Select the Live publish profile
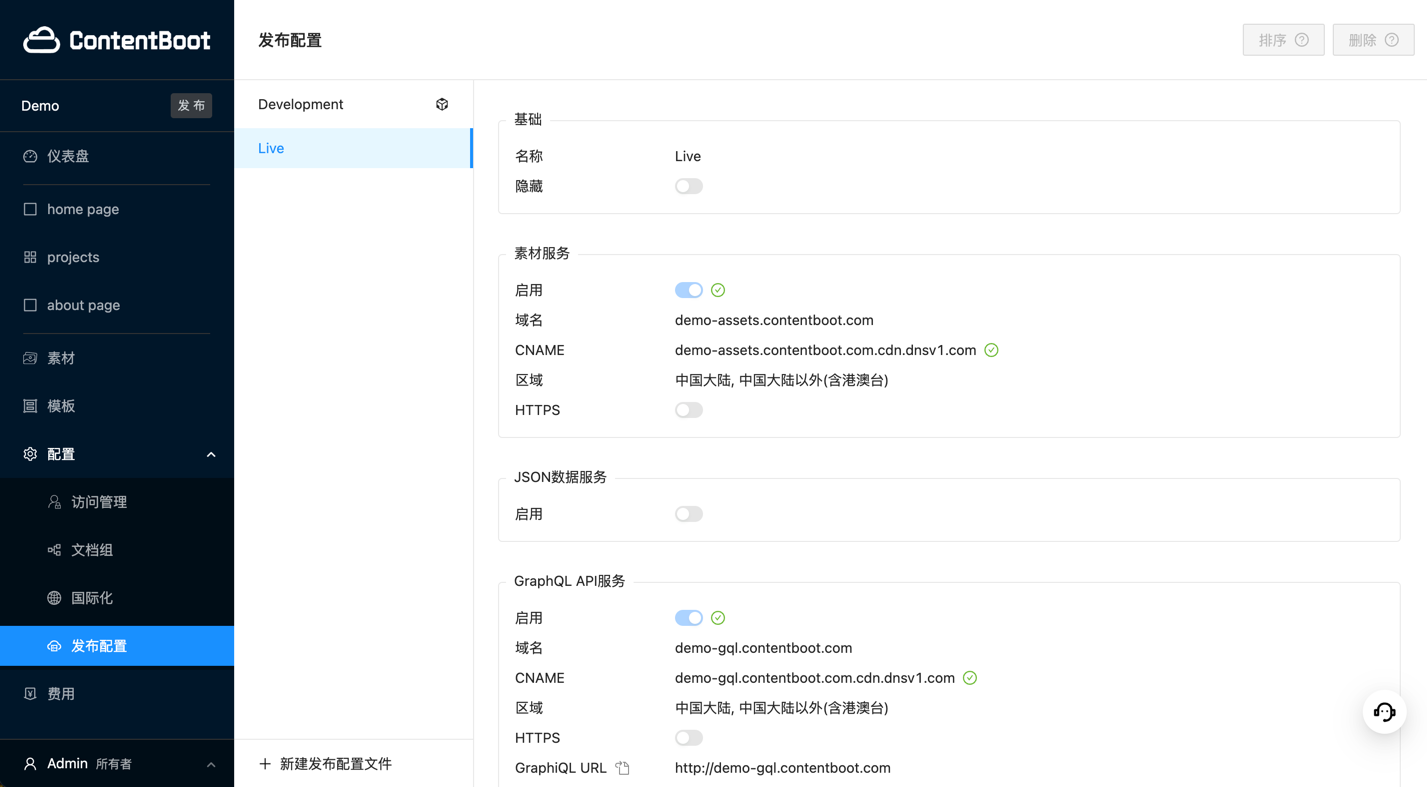 coord(353,148)
